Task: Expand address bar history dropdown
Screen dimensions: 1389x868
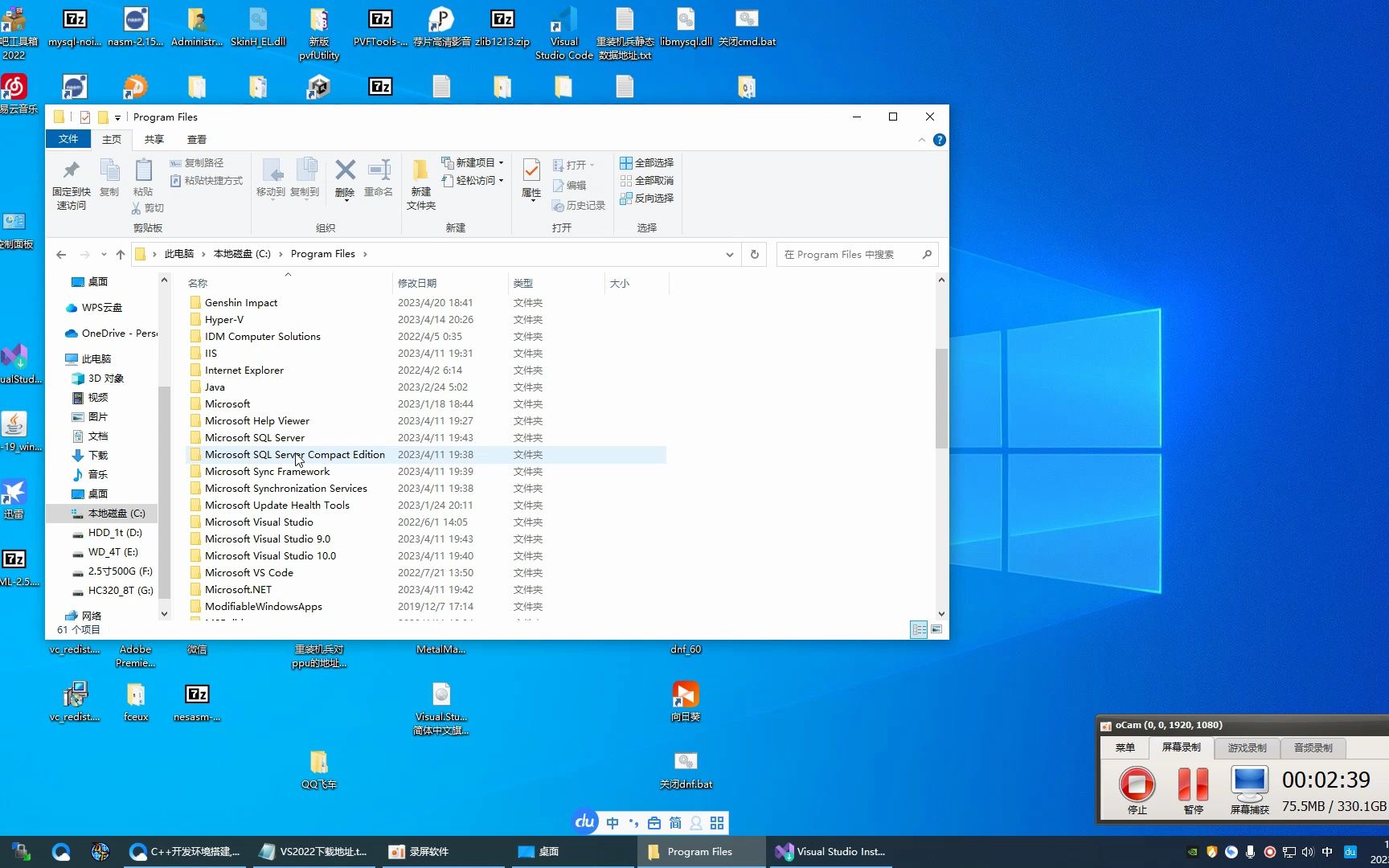Action: pyautogui.click(x=729, y=254)
